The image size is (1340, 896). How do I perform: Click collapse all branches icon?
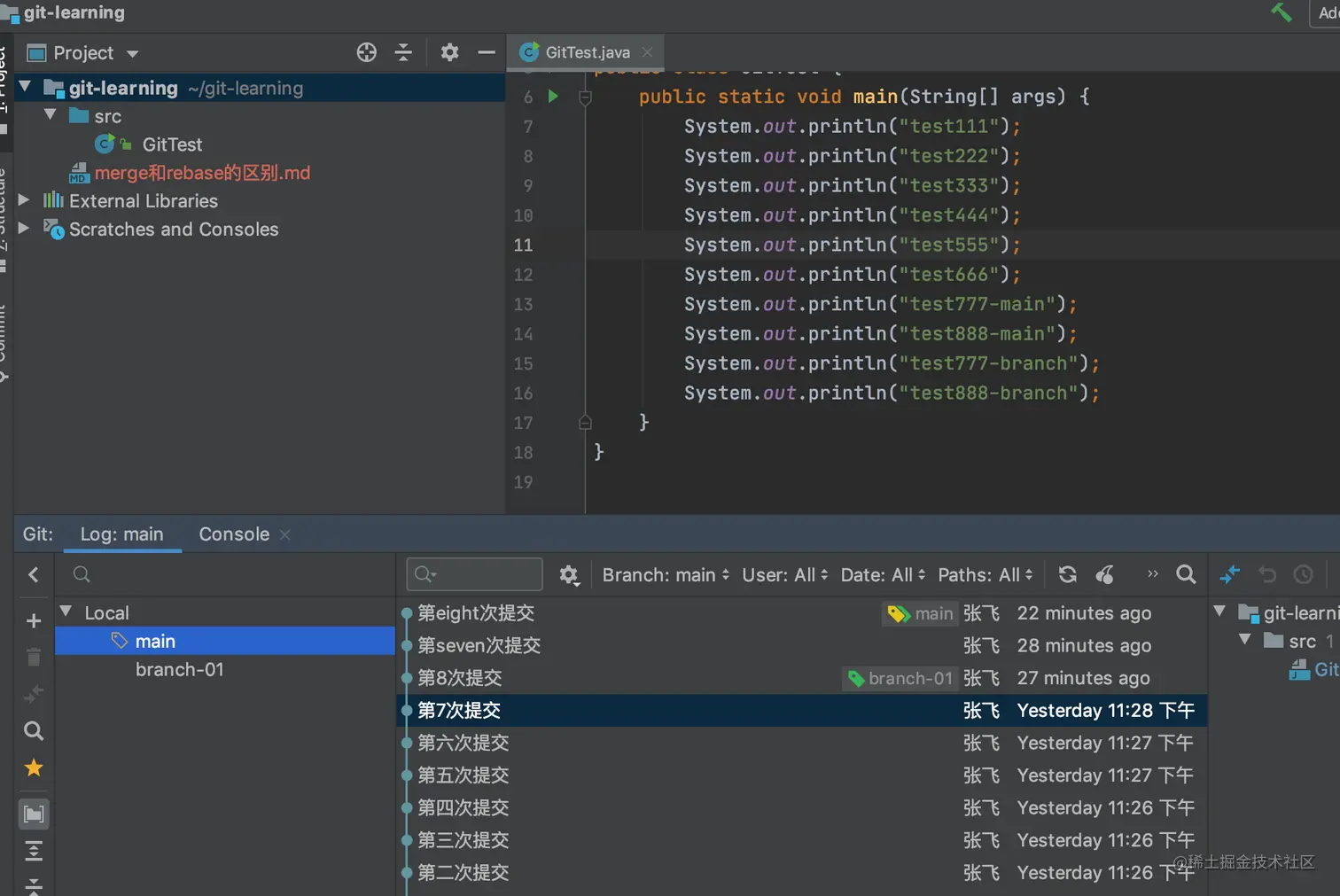click(x=34, y=885)
